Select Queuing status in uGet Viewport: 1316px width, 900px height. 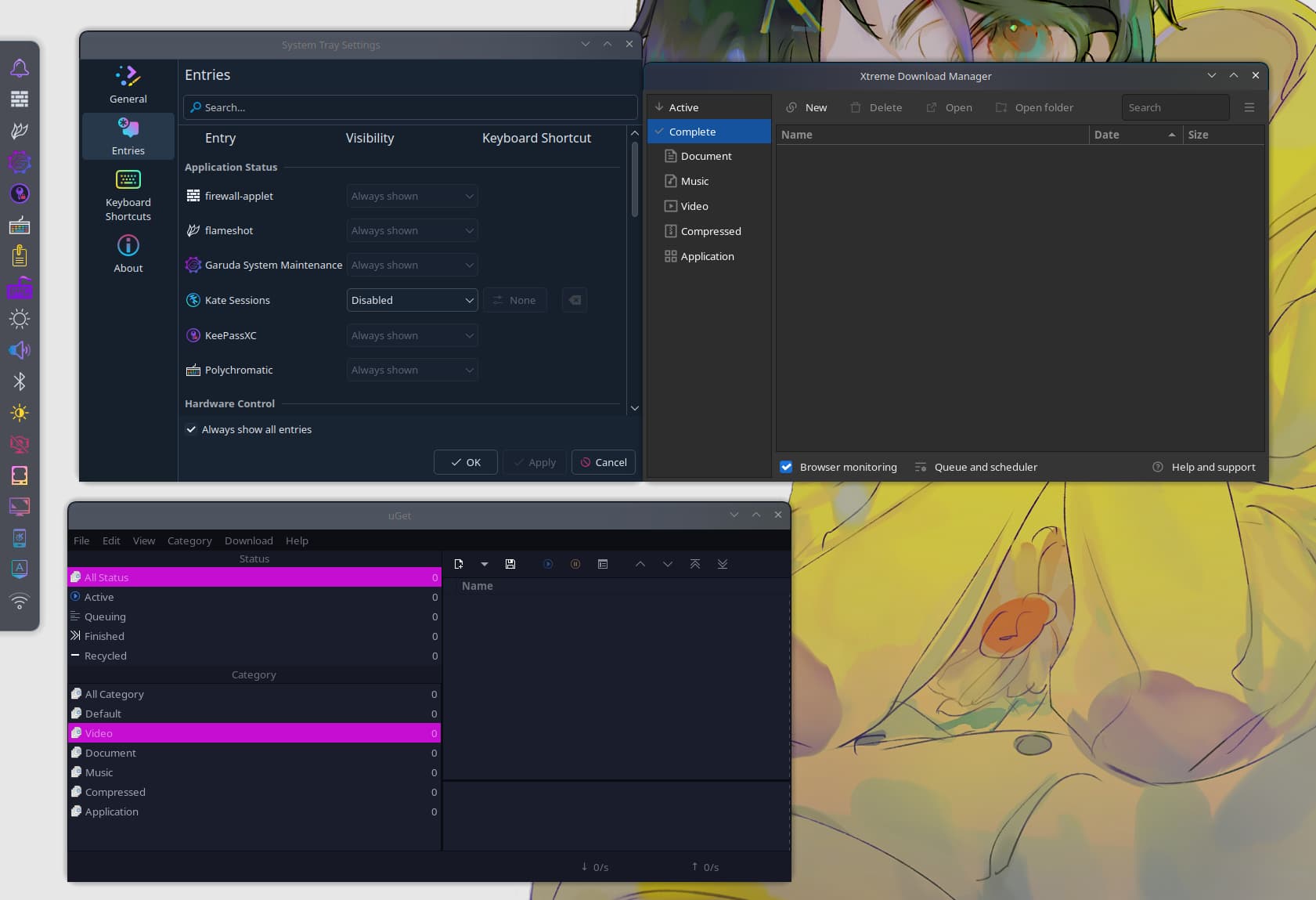tap(254, 616)
